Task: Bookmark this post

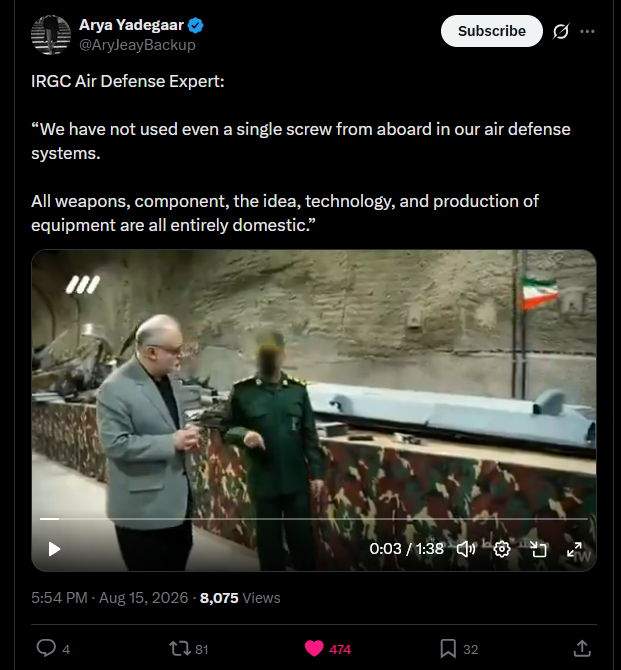Action: 448,649
